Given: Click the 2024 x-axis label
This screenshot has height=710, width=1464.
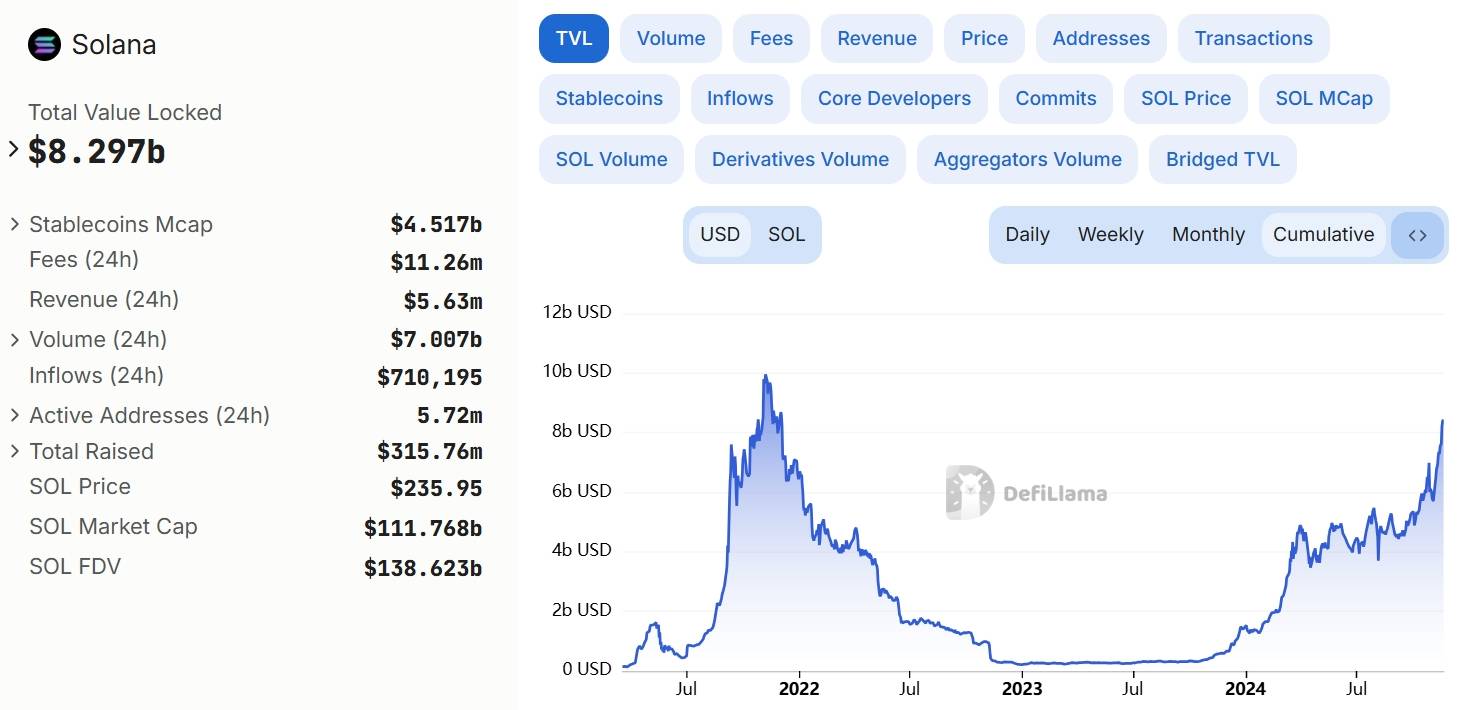Looking at the screenshot, I should [x=1246, y=689].
